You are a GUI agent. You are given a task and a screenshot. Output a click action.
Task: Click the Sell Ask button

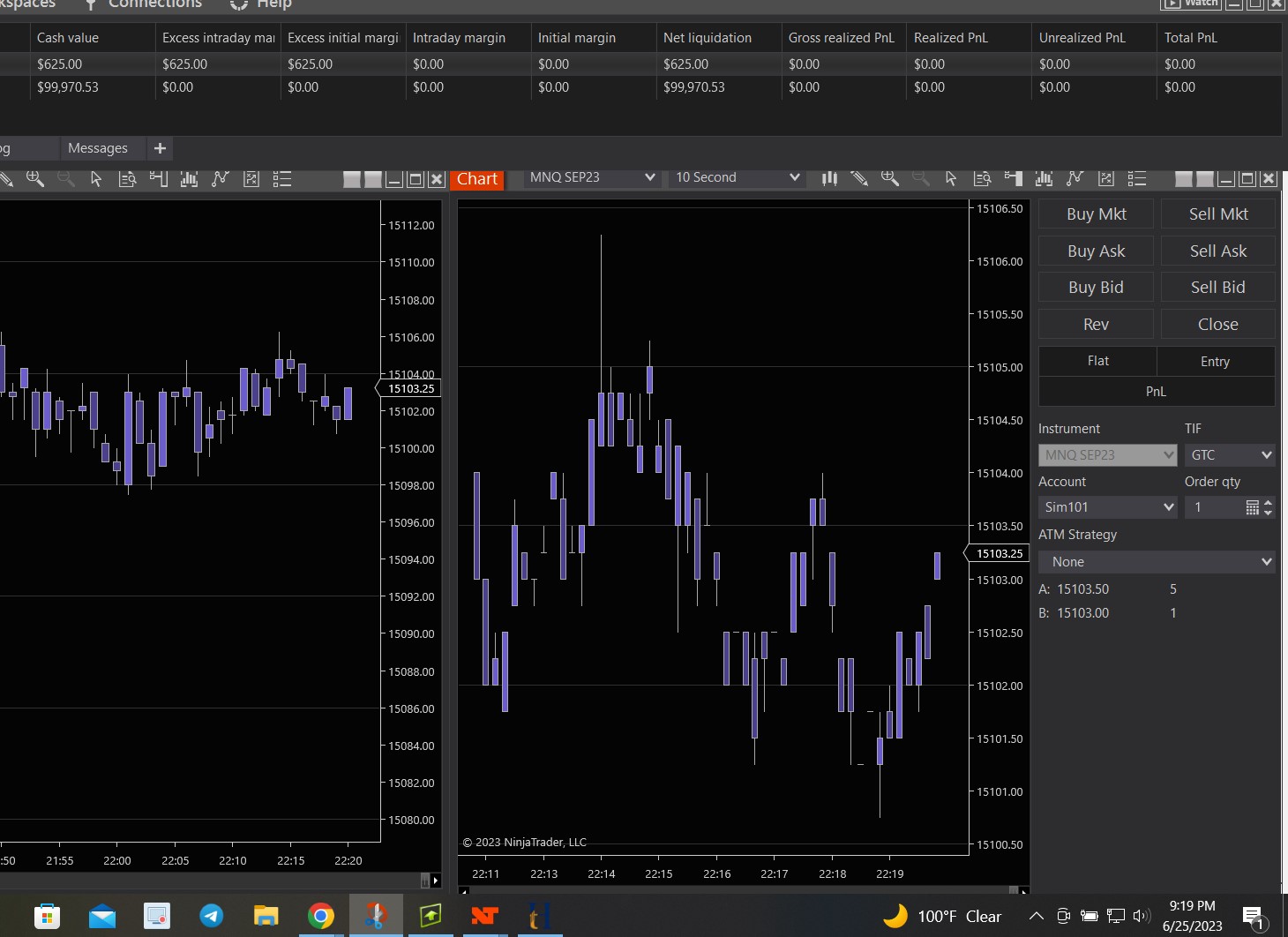pyautogui.click(x=1217, y=251)
